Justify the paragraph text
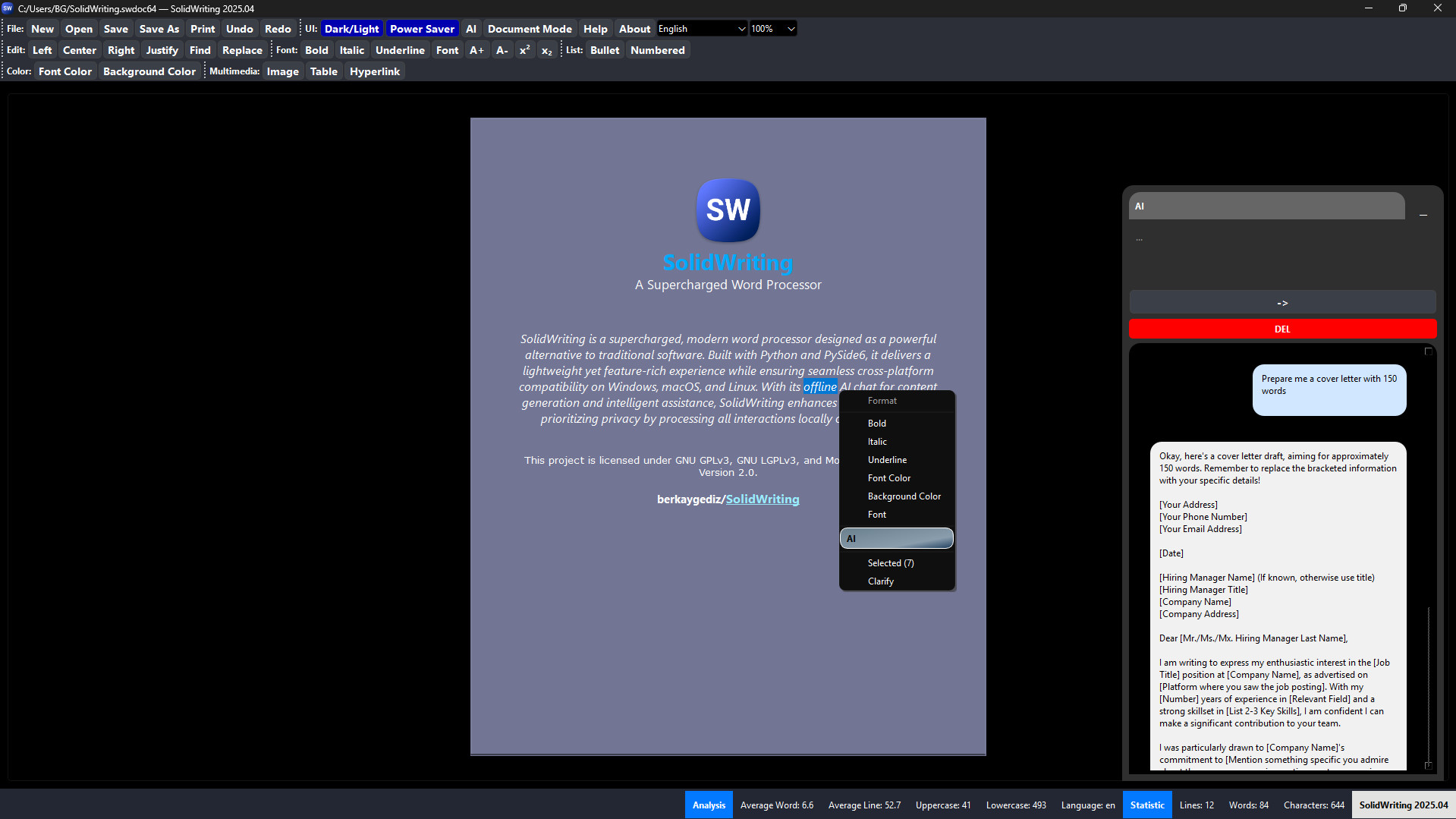The width and height of the screenshot is (1456, 819). pyautogui.click(x=162, y=50)
